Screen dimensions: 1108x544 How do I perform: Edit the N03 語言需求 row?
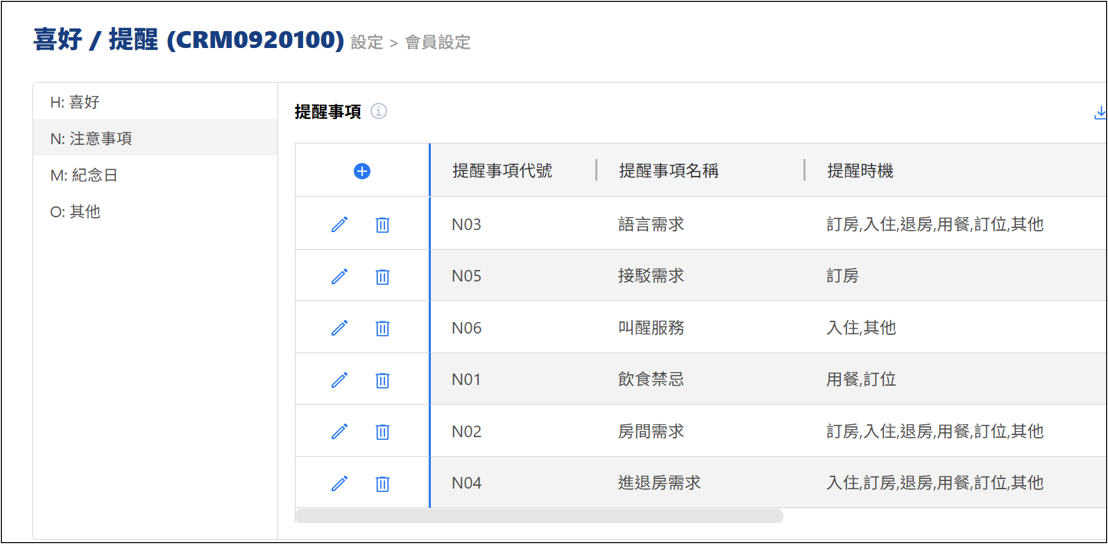tap(339, 225)
